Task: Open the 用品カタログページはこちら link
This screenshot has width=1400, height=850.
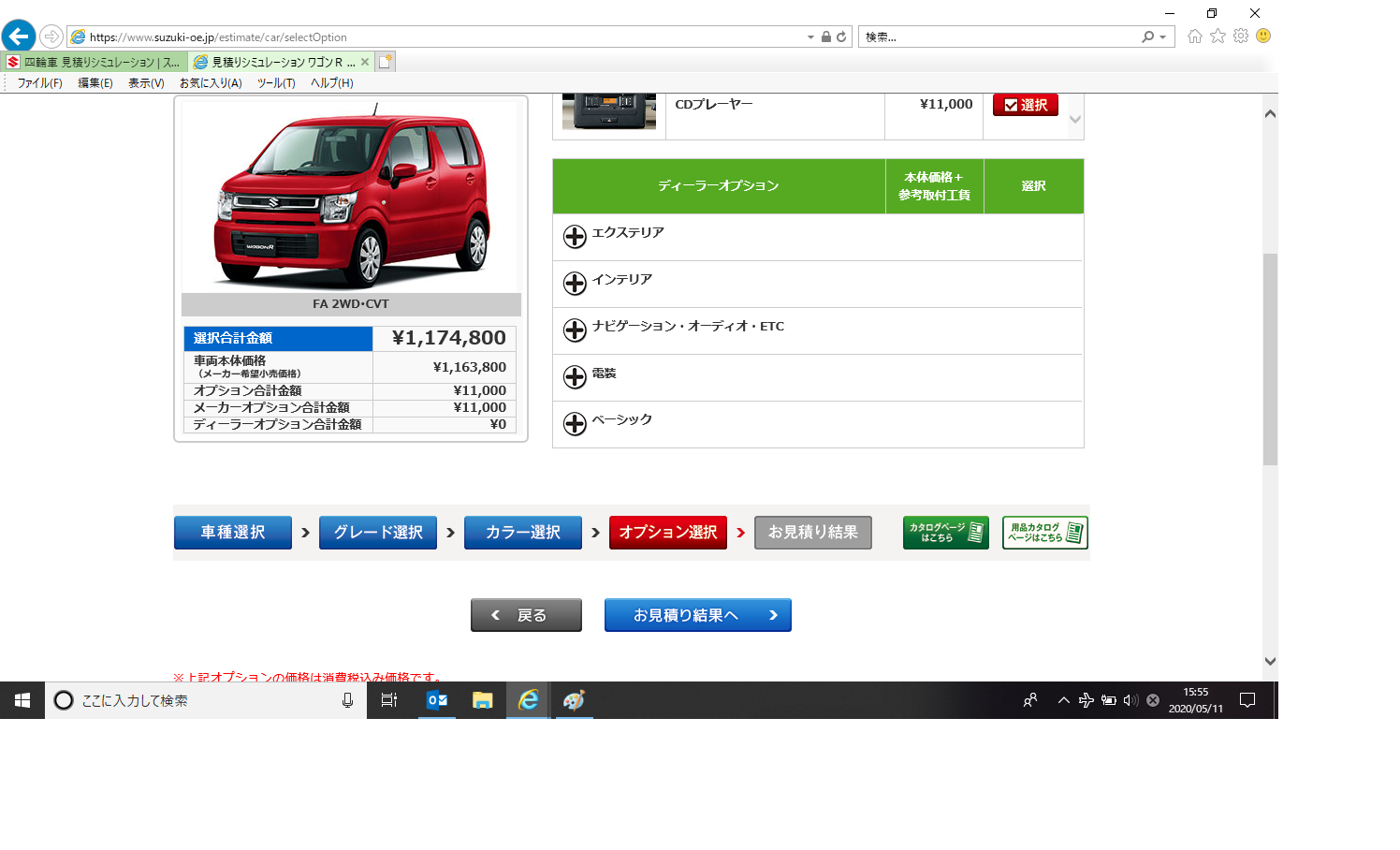Action: coord(1045,533)
